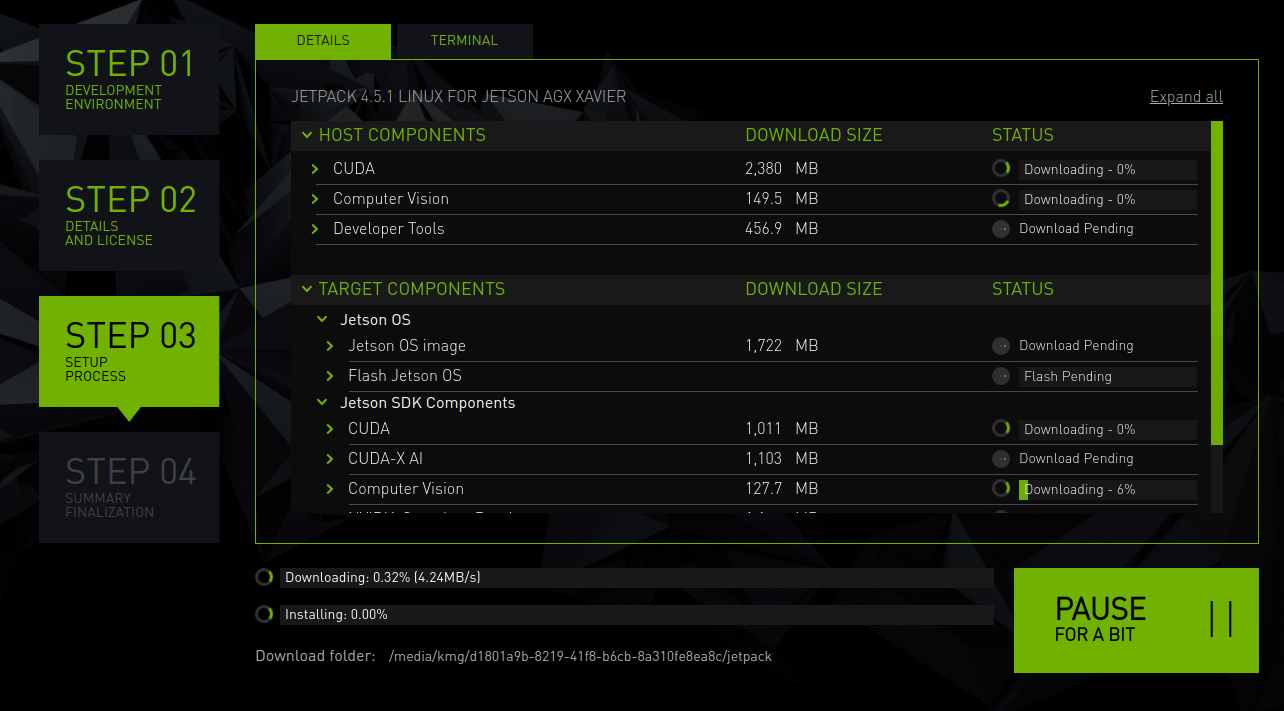Expand the Jetson SDK CUDA row
1284x711 pixels.
pos(330,429)
